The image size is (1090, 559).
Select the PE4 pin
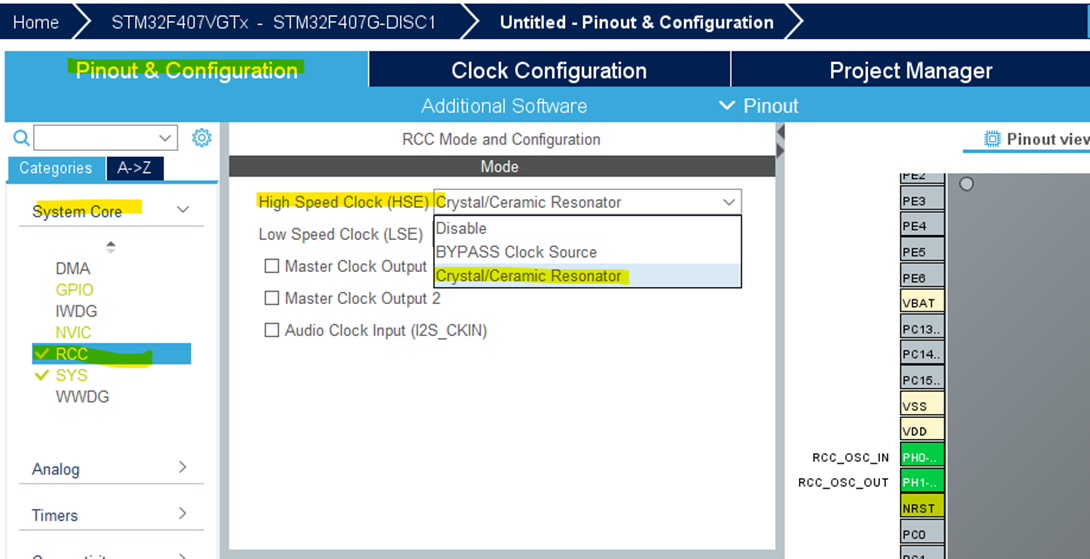(x=922, y=225)
